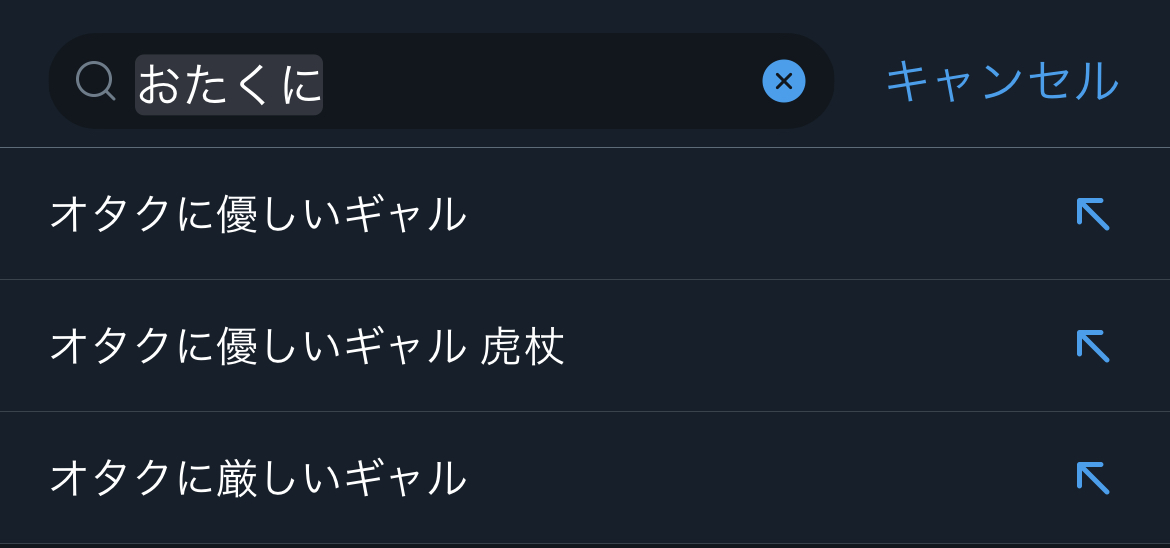Click the word 虎杖 in the second suggestion
Viewport: 1170px width, 548px height.
coord(523,346)
